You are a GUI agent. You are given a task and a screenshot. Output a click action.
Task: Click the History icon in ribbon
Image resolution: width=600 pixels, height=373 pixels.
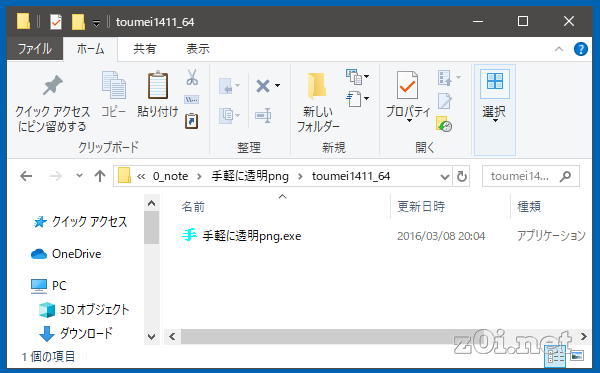pos(444,124)
